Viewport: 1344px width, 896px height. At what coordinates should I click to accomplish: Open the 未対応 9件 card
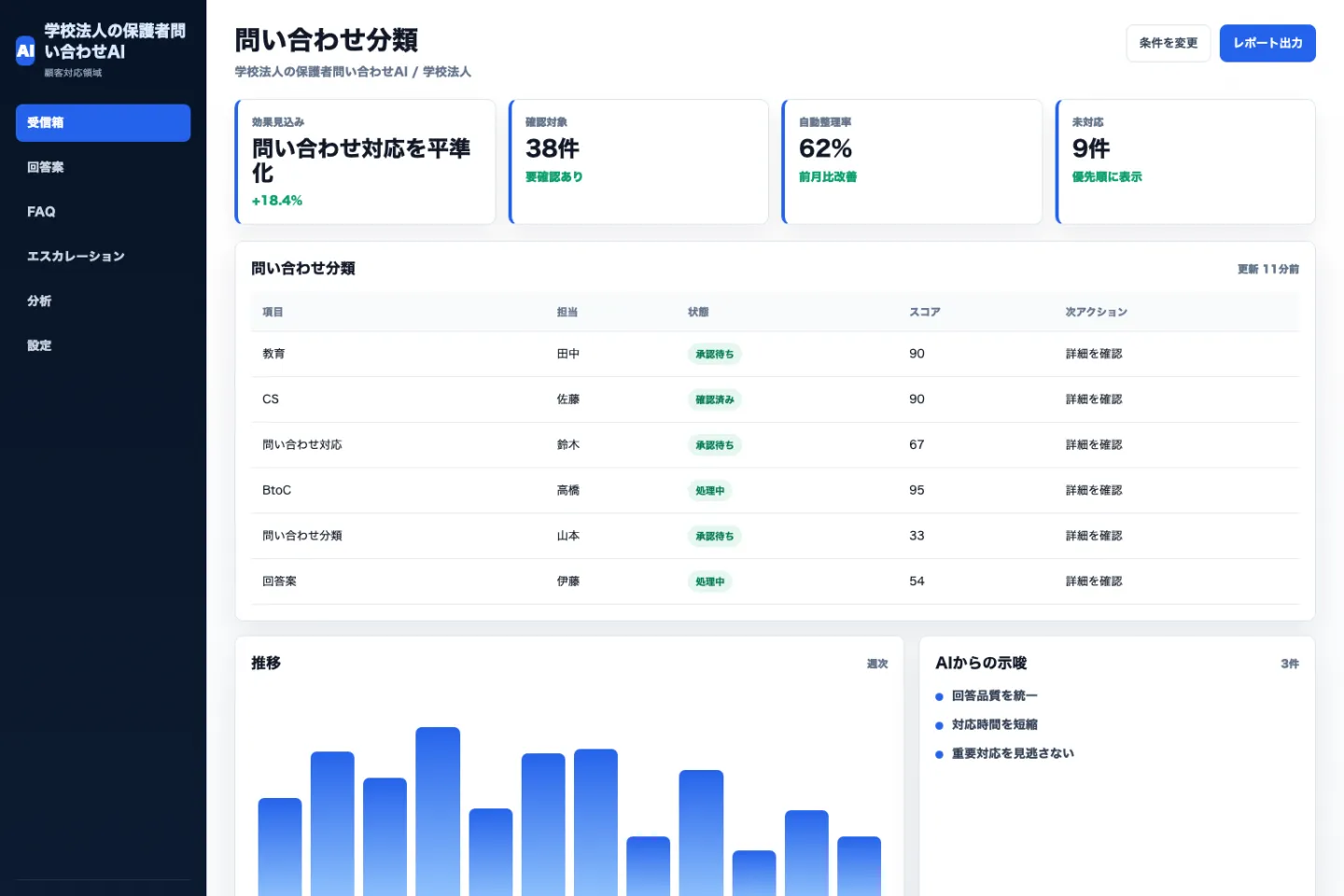pyautogui.click(x=1185, y=161)
